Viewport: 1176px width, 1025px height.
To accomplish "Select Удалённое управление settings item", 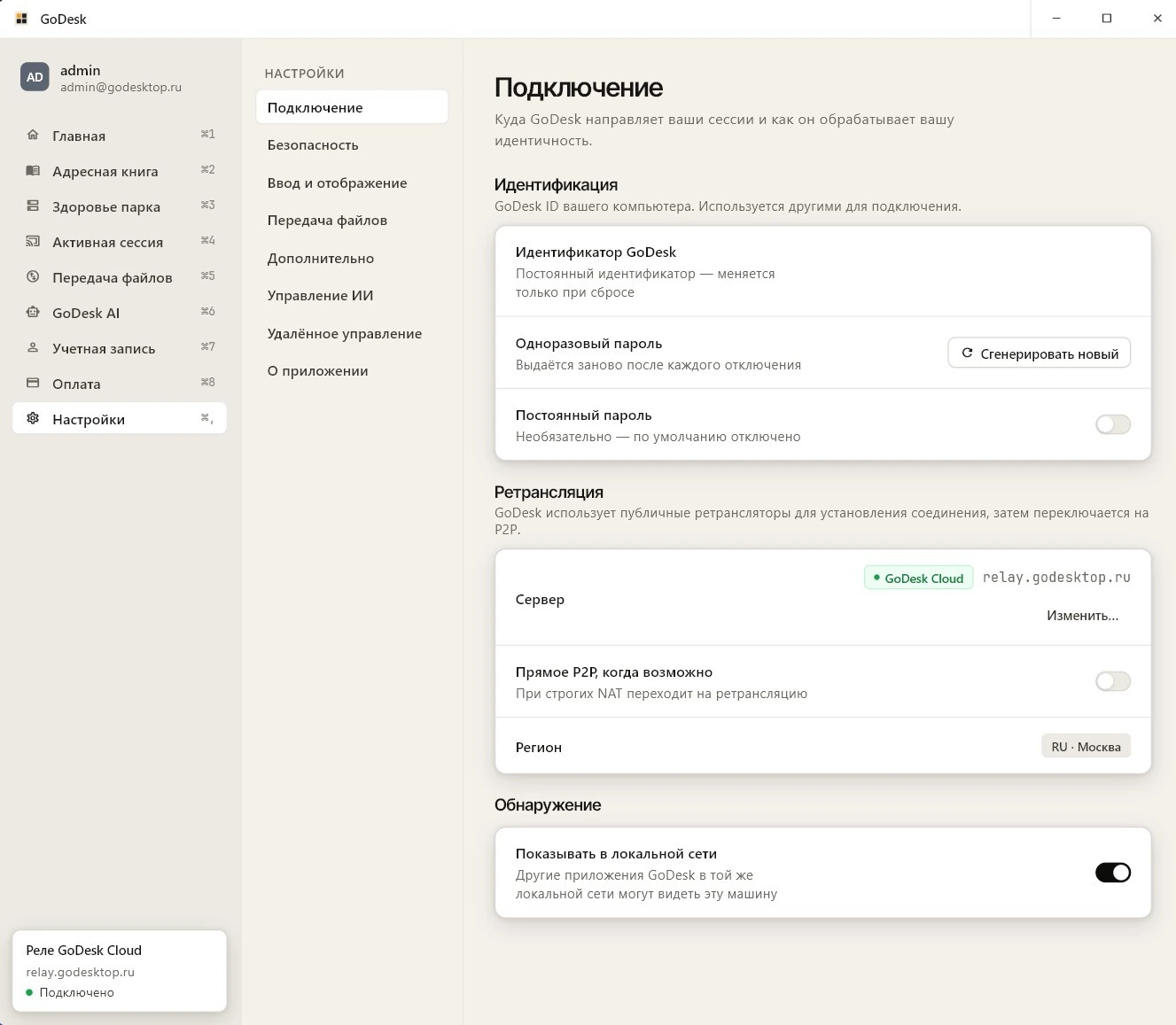I will tap(352, 333).
